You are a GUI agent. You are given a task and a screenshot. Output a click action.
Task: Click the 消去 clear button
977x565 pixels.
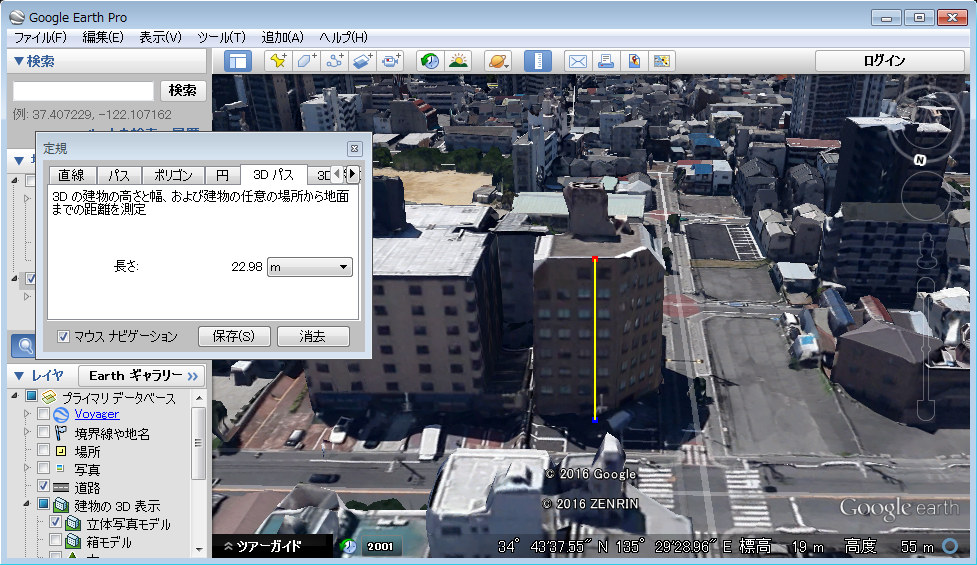point(313,336)
